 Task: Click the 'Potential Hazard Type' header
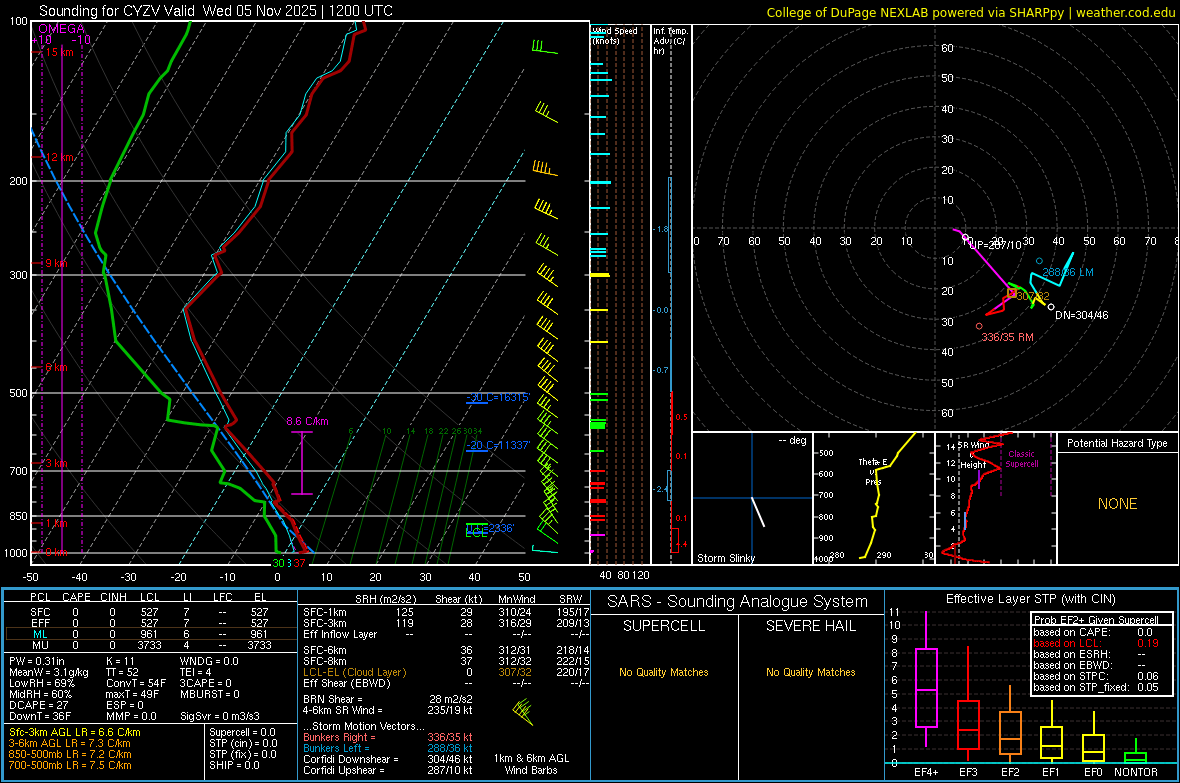pyautogui.click(x=1117, y=443)
